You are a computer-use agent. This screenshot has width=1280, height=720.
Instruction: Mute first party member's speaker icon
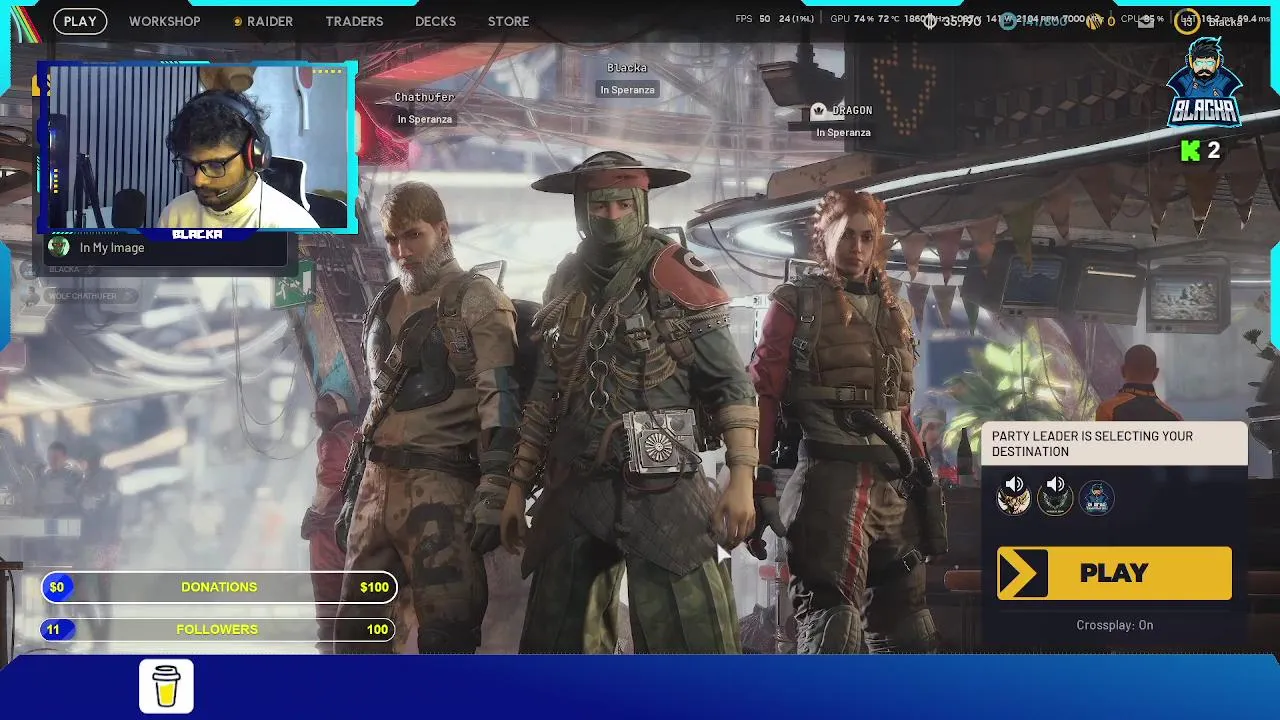1014,484
